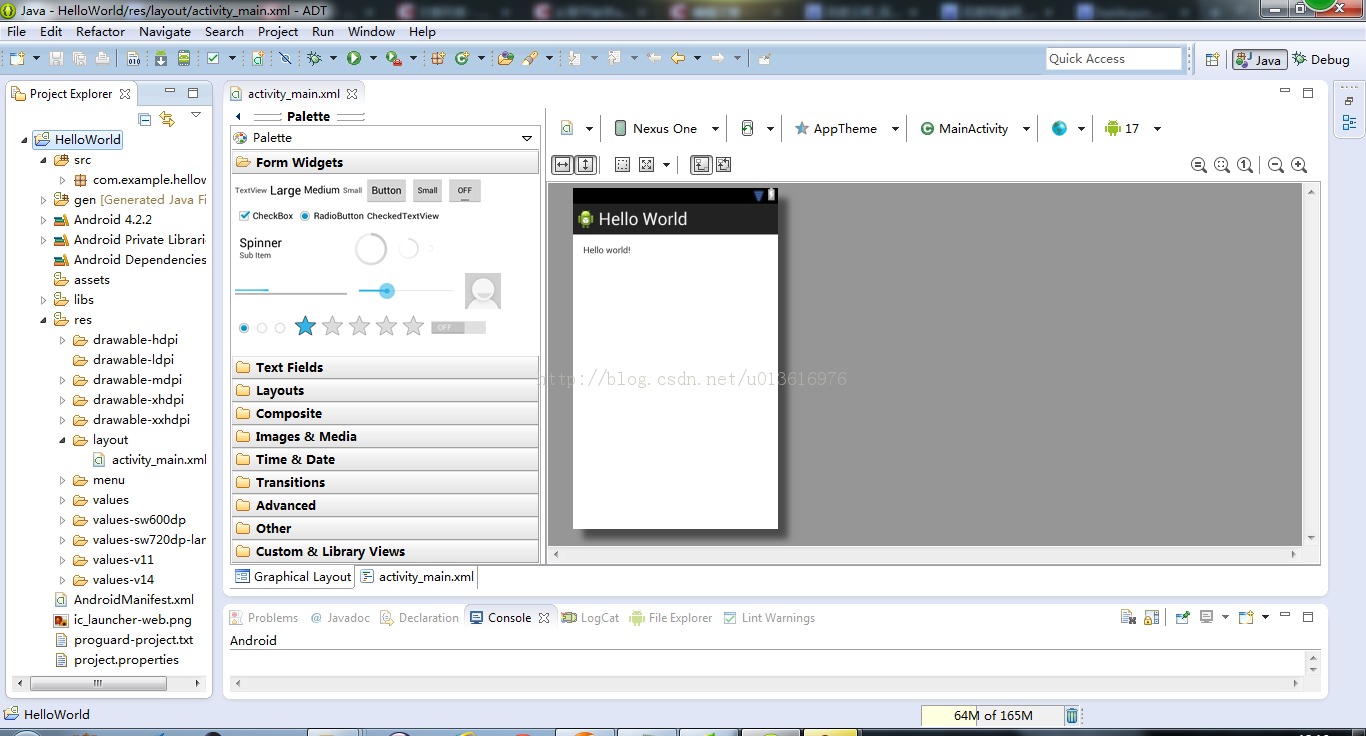Click Link with Editor arrows icon
The height and width of the screenshot is (736, 1366).
coord(167,119)
